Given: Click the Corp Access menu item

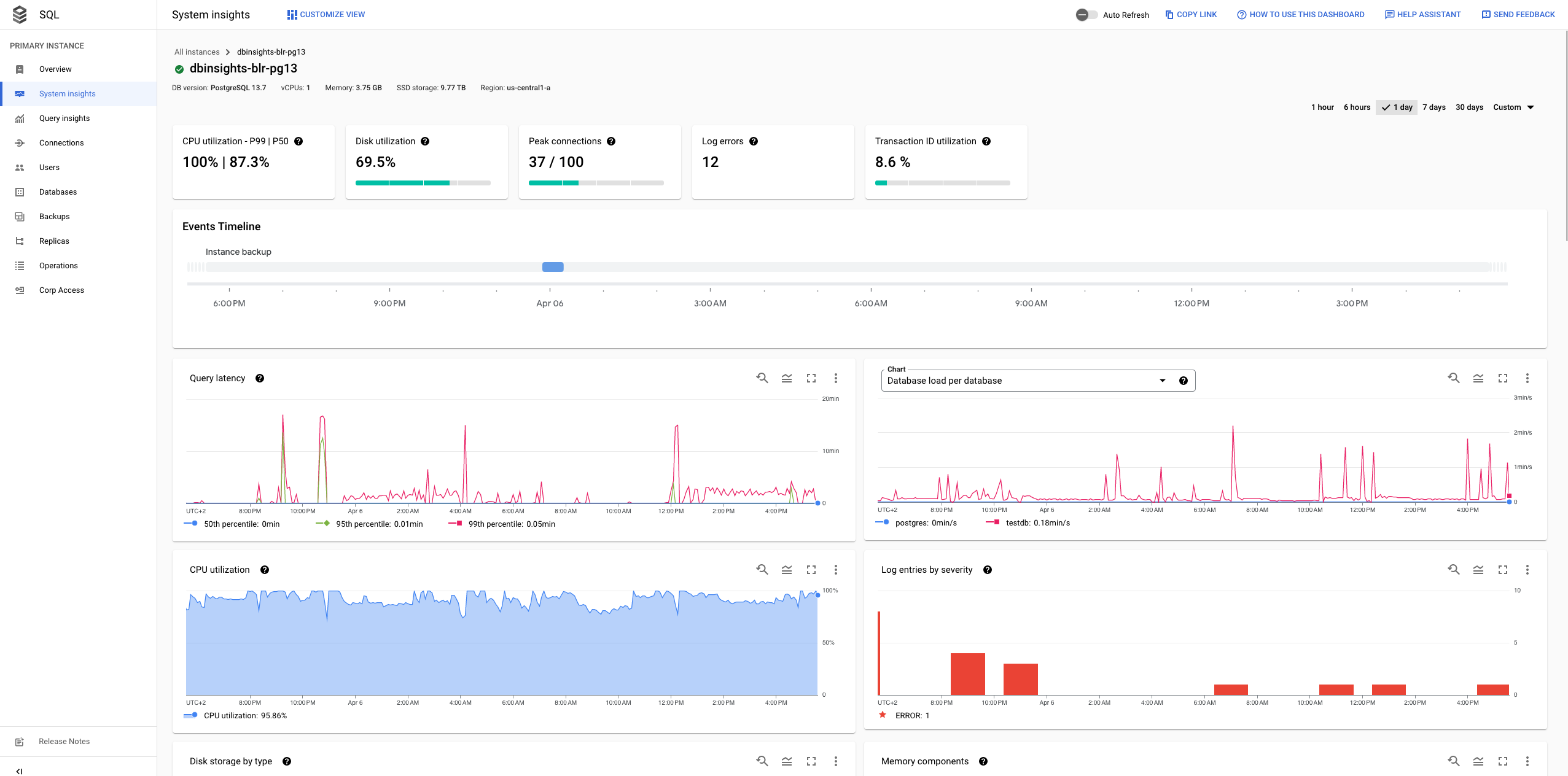Looking at the screenshot, I should (x=61, y=290).
